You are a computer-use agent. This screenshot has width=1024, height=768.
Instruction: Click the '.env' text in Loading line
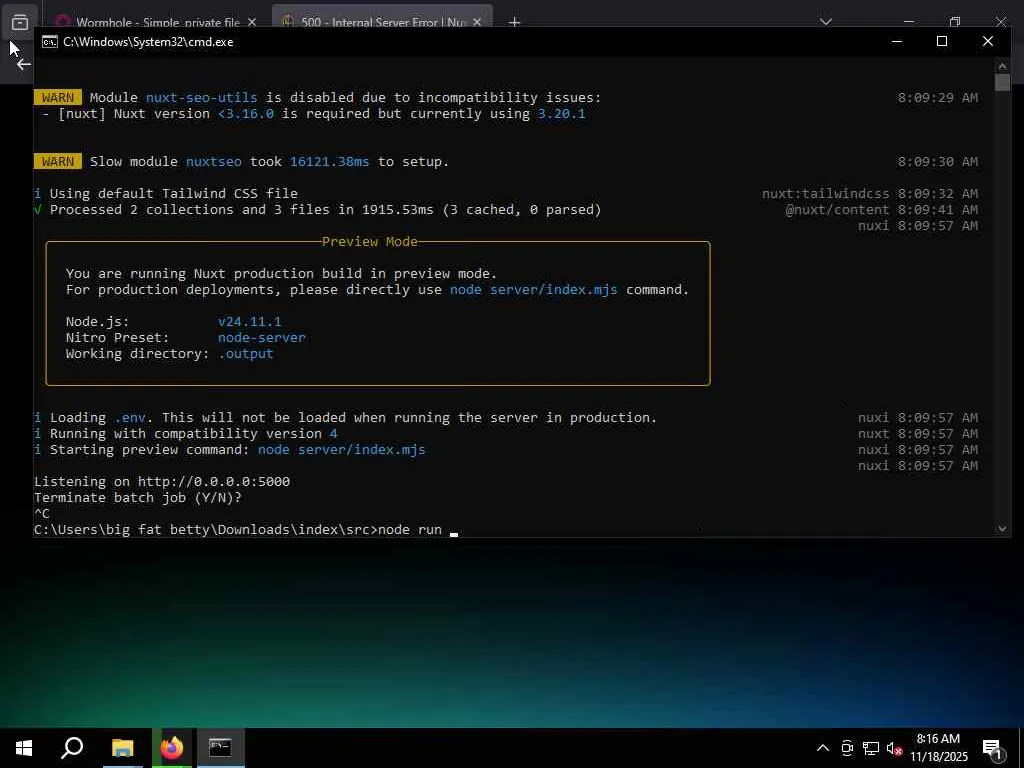[130, 417]
